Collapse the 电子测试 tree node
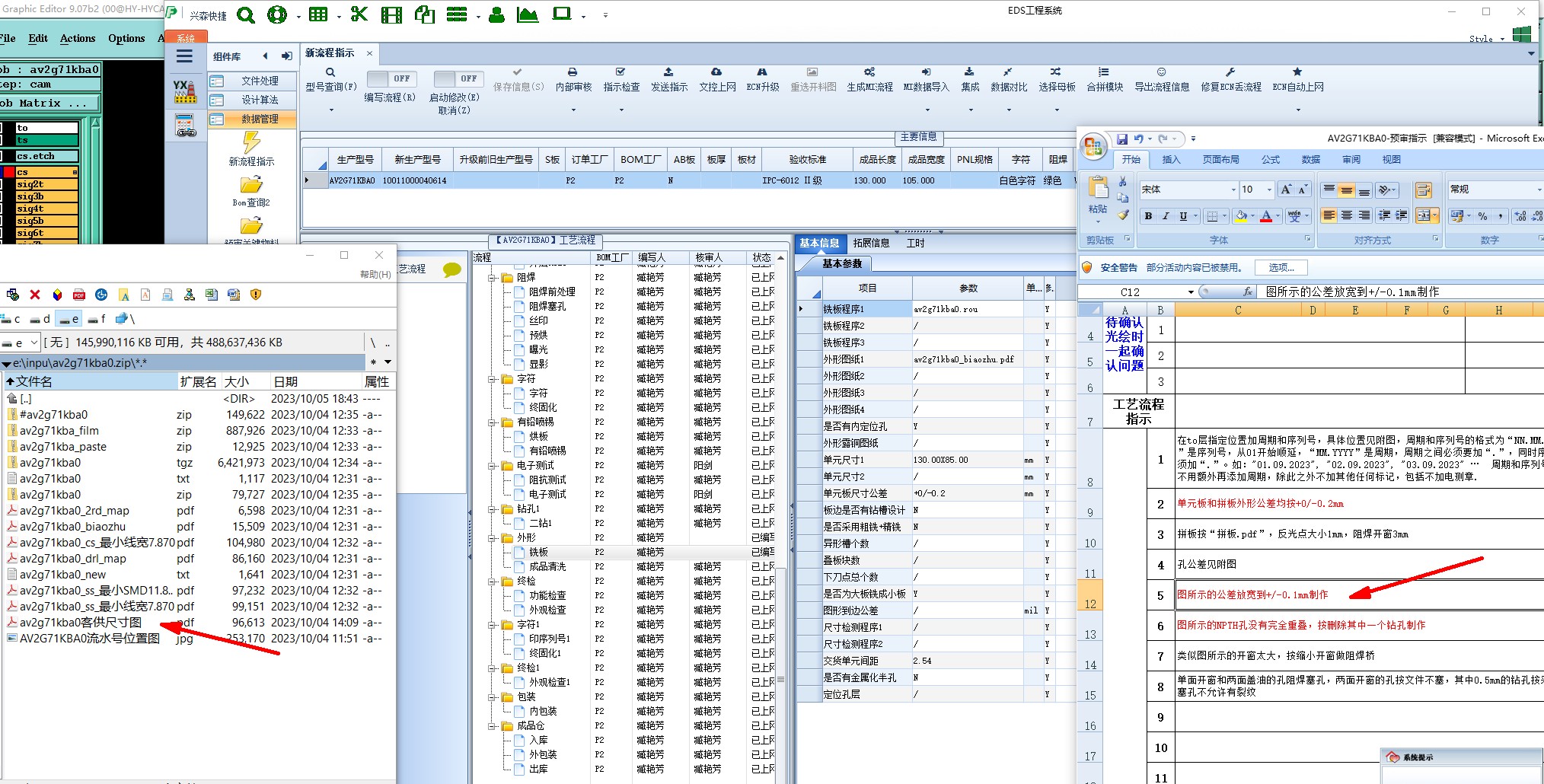This screenshot has width=1544, height=784. 493,466
